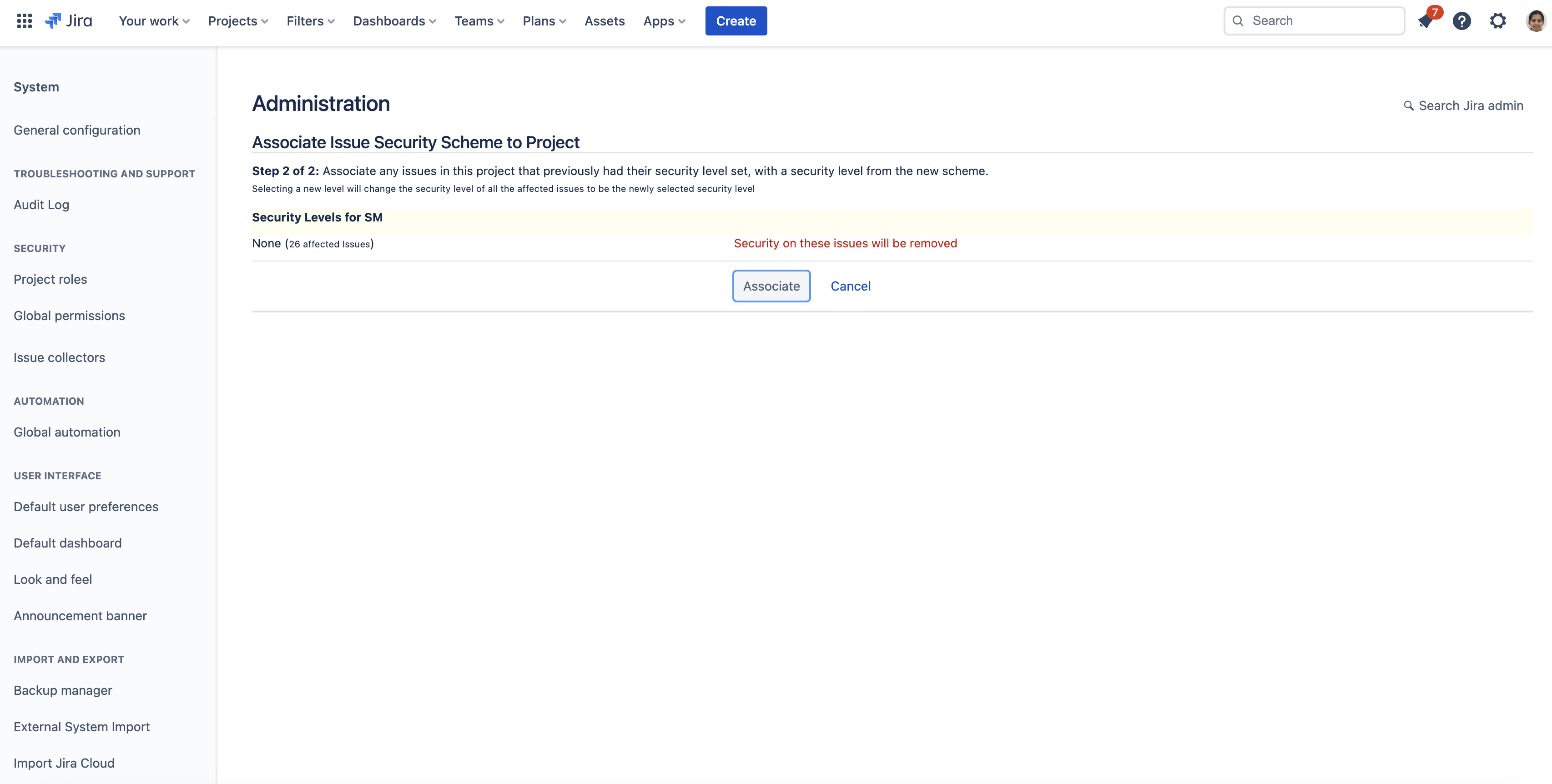Open the app switcher grid icon

[x=24, y=21]
